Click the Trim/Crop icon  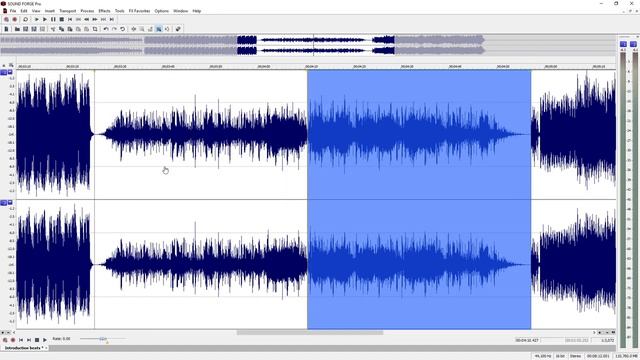[95, 29]
